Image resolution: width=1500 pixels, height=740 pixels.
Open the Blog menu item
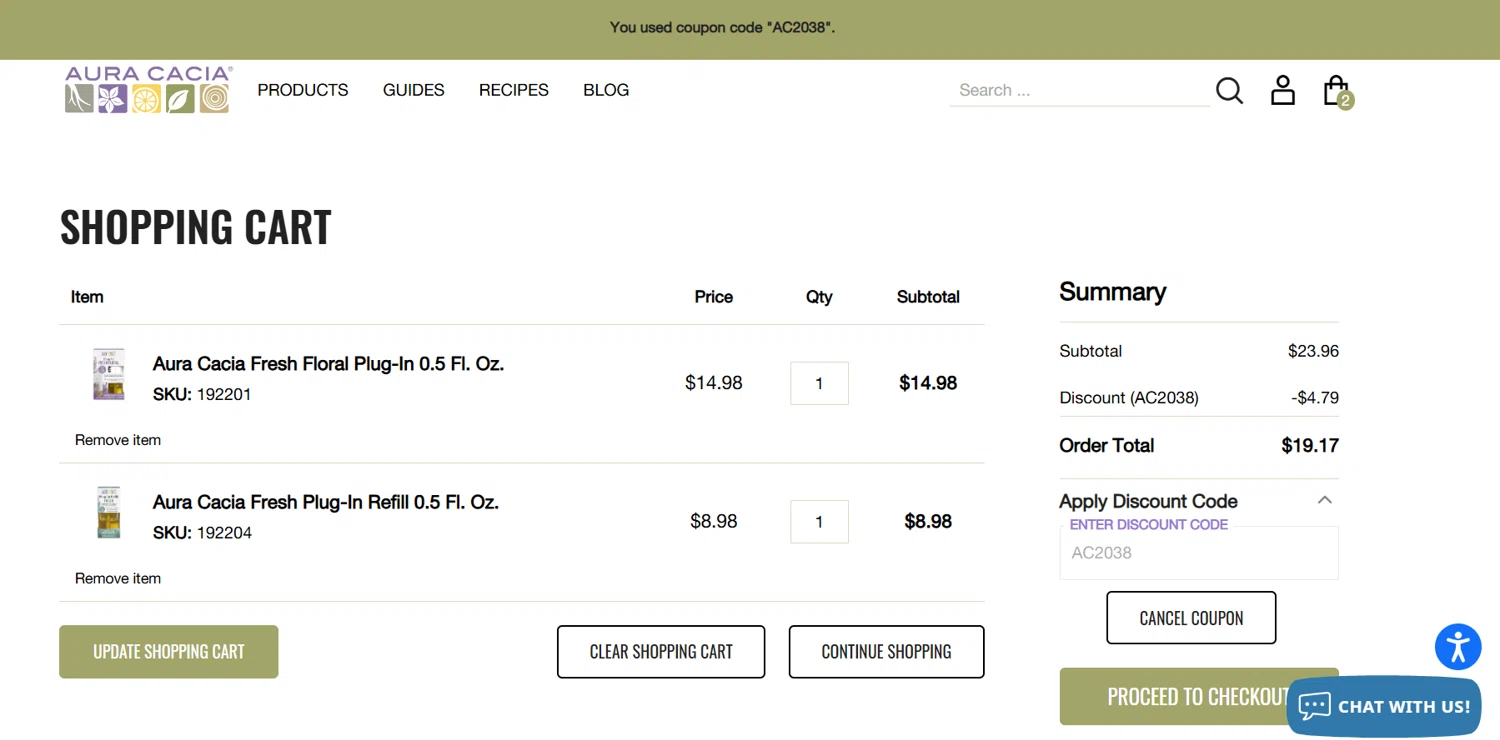point(606,90)
